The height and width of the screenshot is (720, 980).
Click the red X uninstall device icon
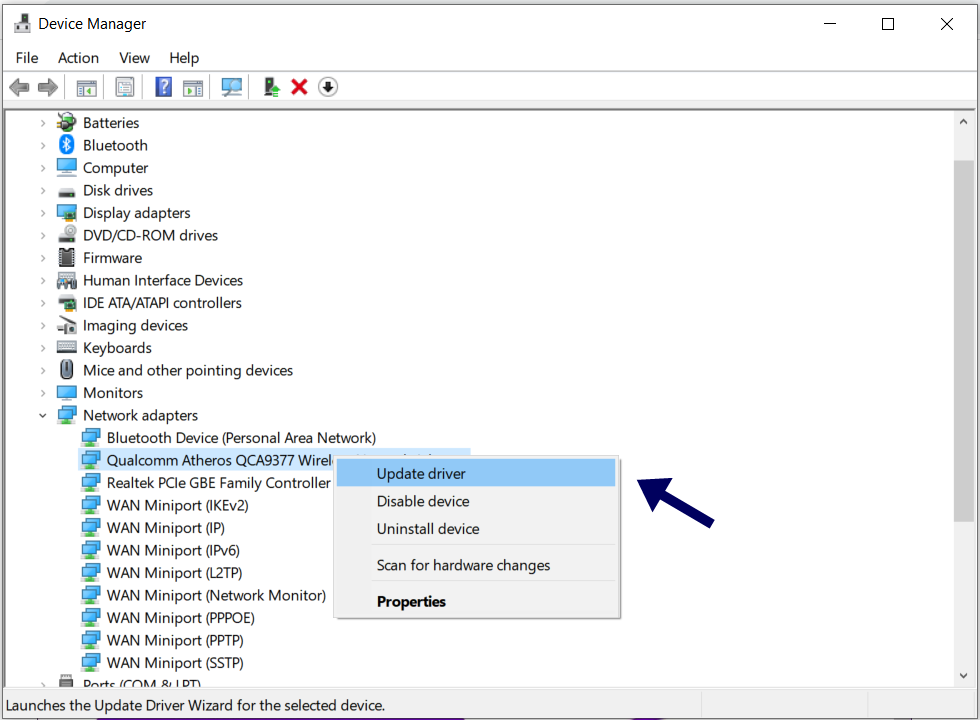pos(299,88)
